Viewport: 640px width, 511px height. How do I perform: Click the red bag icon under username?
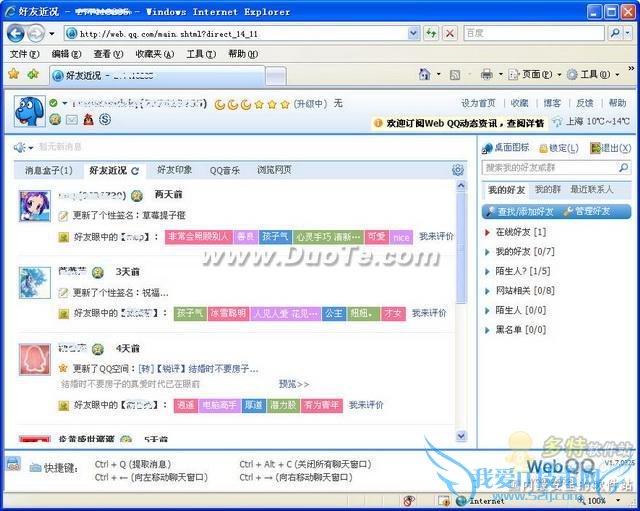88,119
